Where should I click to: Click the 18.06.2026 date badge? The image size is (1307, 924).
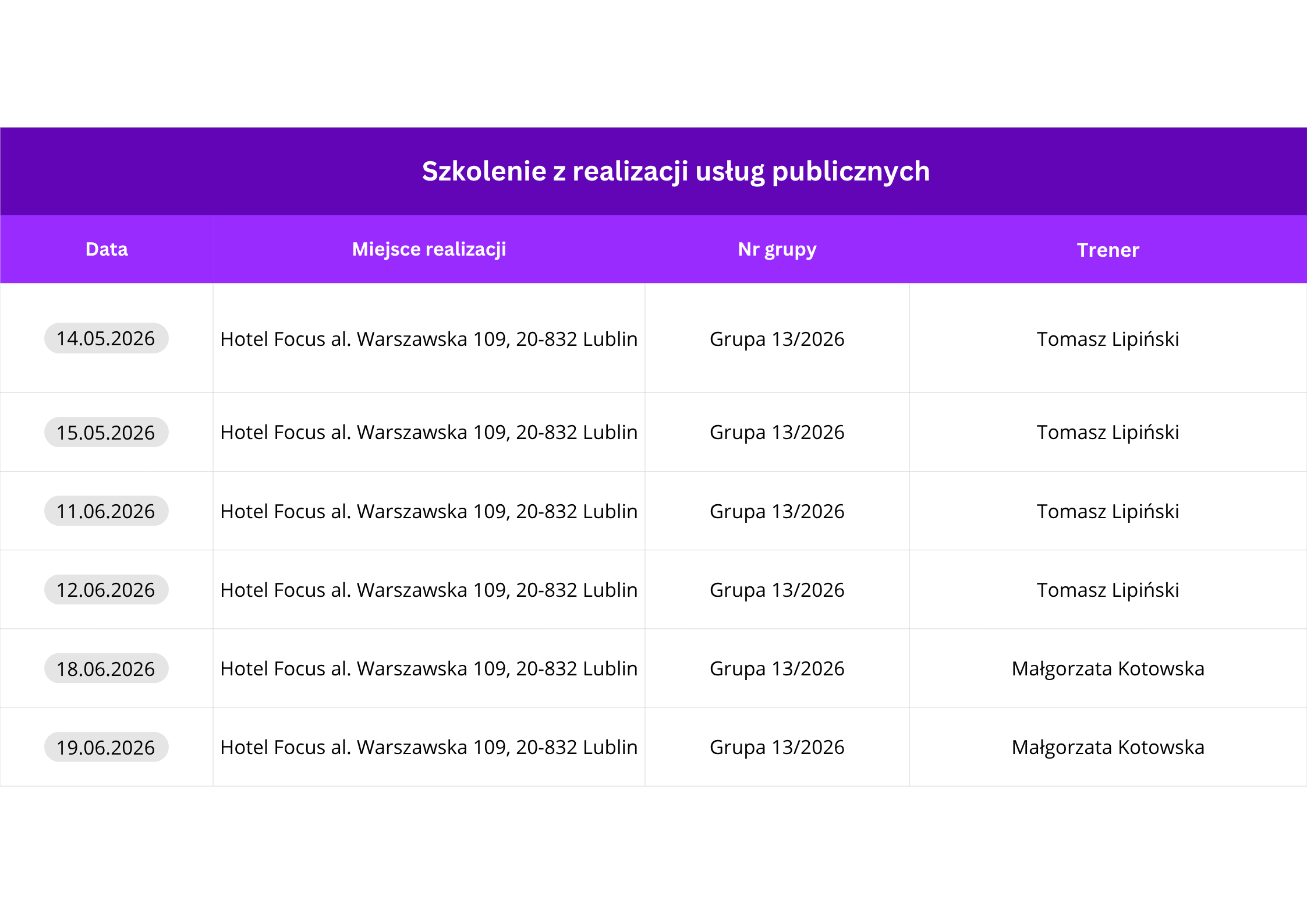point(106,668)
